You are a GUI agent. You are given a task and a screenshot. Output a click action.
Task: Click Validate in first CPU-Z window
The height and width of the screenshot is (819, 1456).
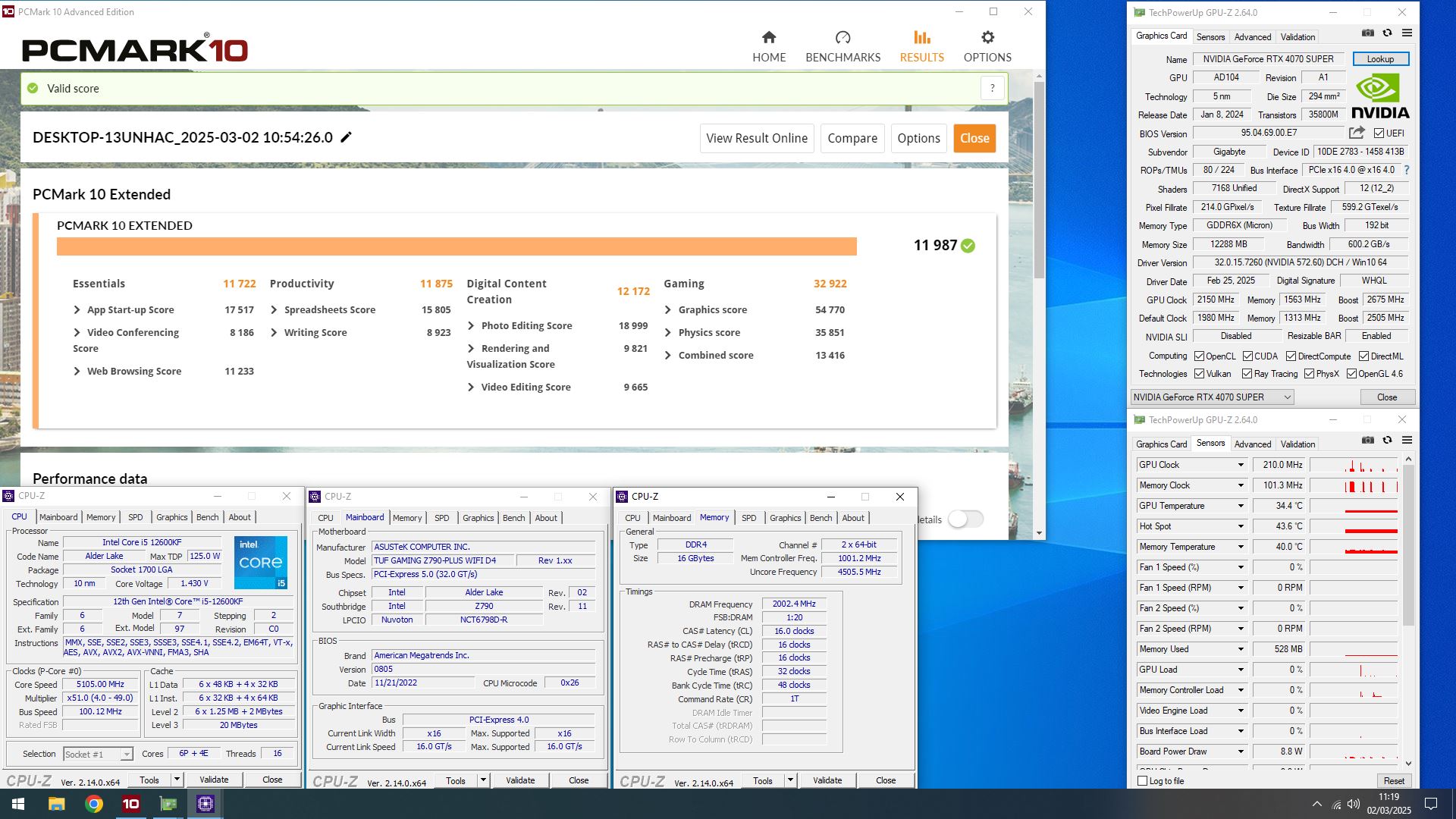(x=214, y=780)
